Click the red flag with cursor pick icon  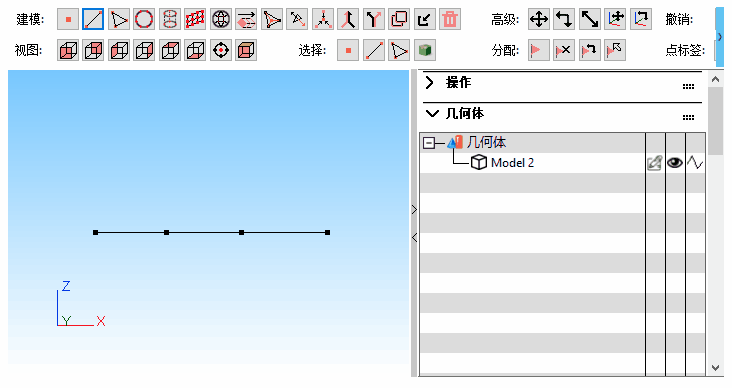(615, 50)
